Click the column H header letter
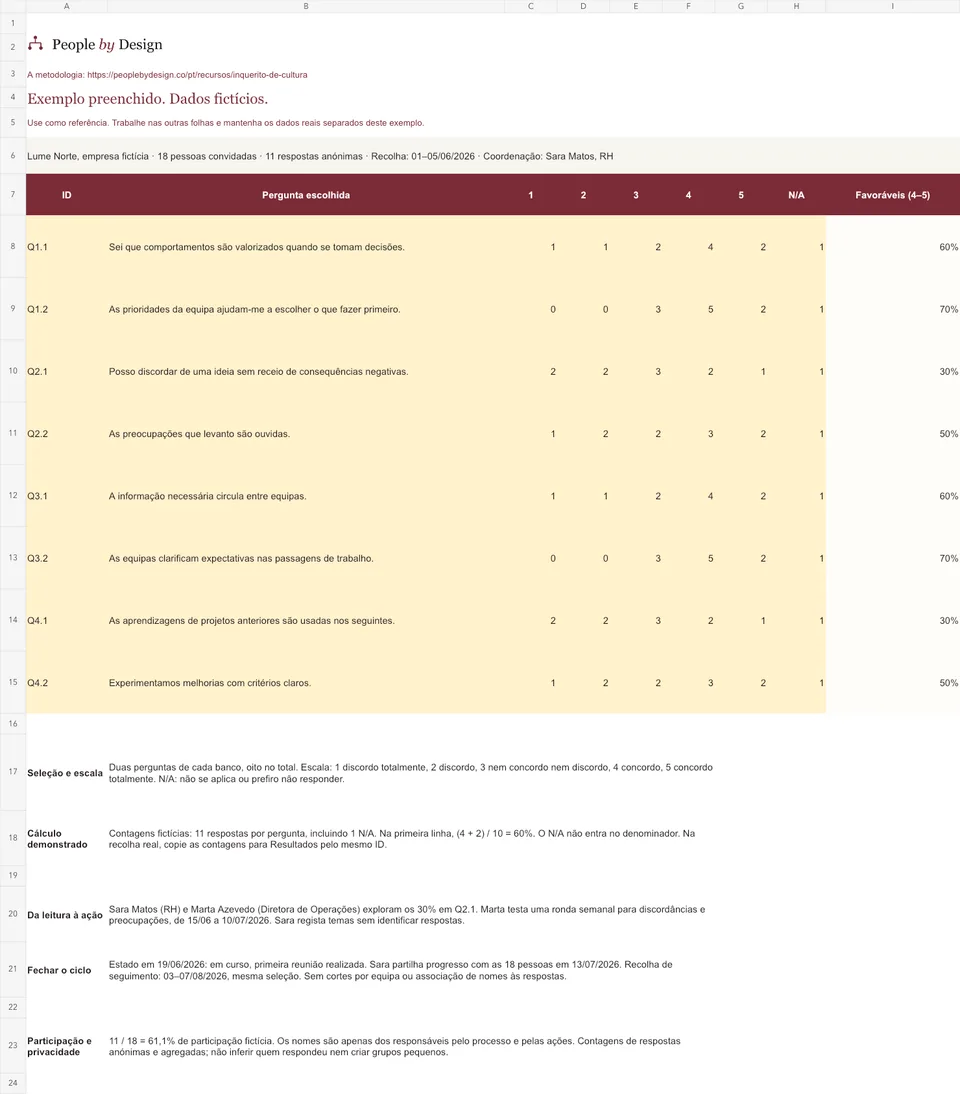Viewport: 960px width, 1094px height. coord(796,6)
